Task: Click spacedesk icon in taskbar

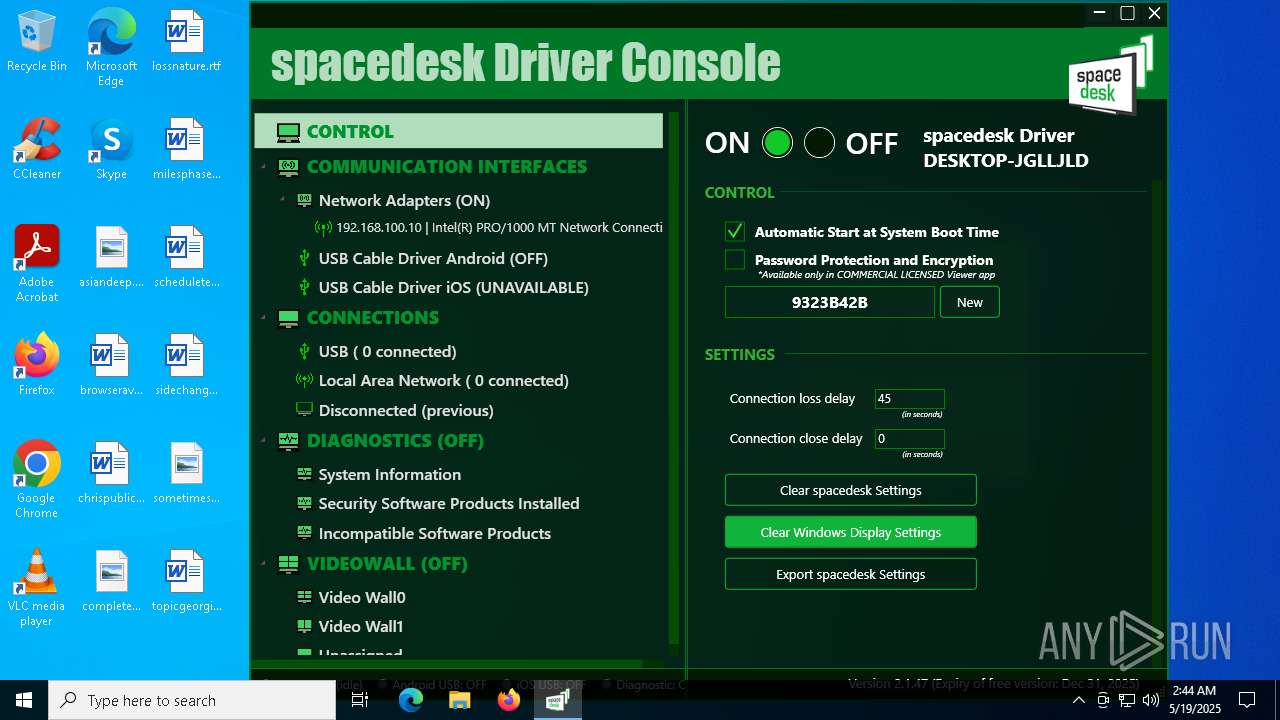Action: (558, 700)
